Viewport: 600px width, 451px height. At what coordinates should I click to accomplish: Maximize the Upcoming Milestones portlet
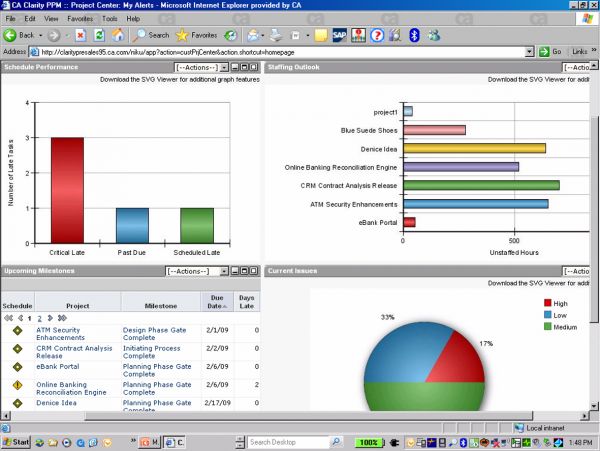pyautogui.click(x=244, y=271)
